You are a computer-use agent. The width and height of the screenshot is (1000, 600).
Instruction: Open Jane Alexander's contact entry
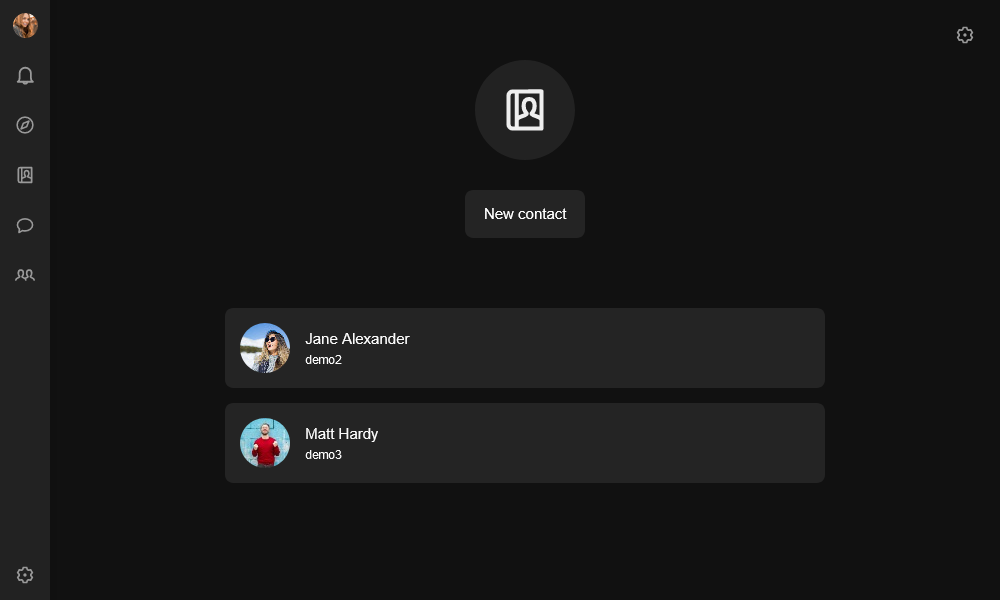(x=525, y=348)
